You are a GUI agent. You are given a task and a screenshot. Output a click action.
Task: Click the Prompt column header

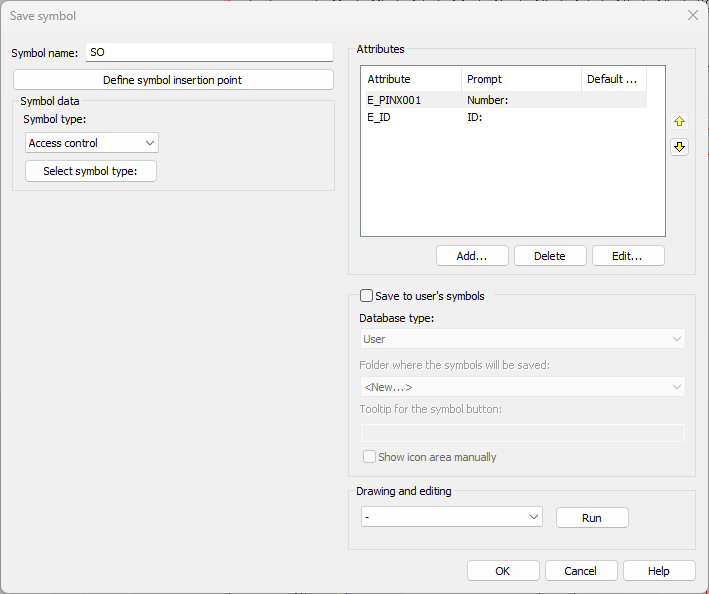521,79
